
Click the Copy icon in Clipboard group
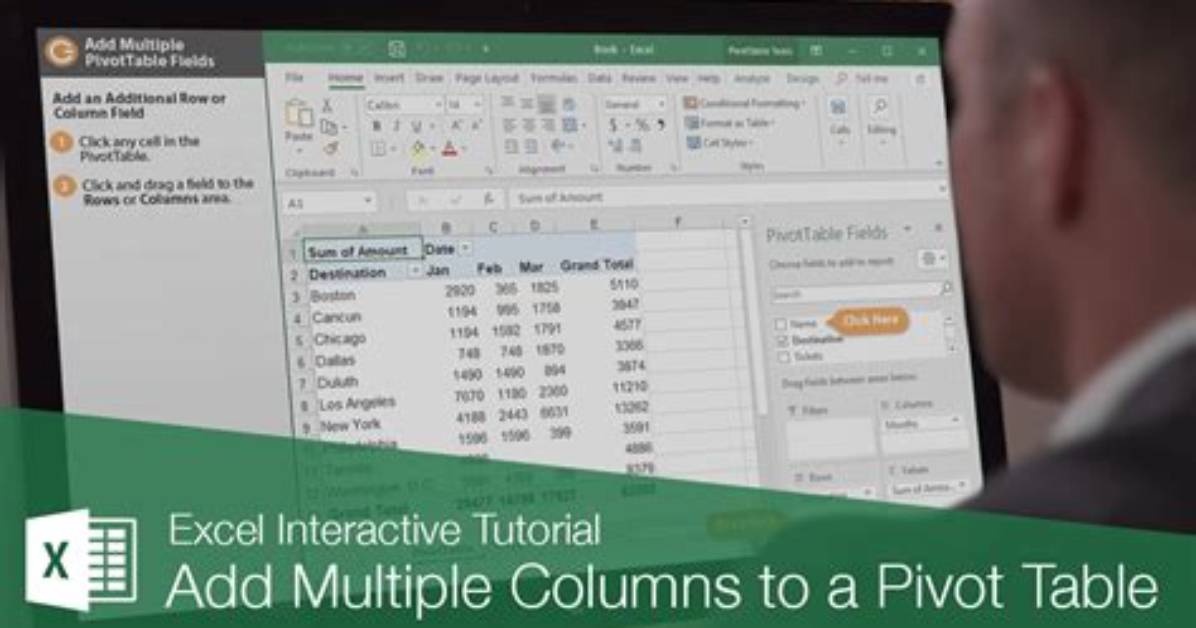click(x=329, y=127)
